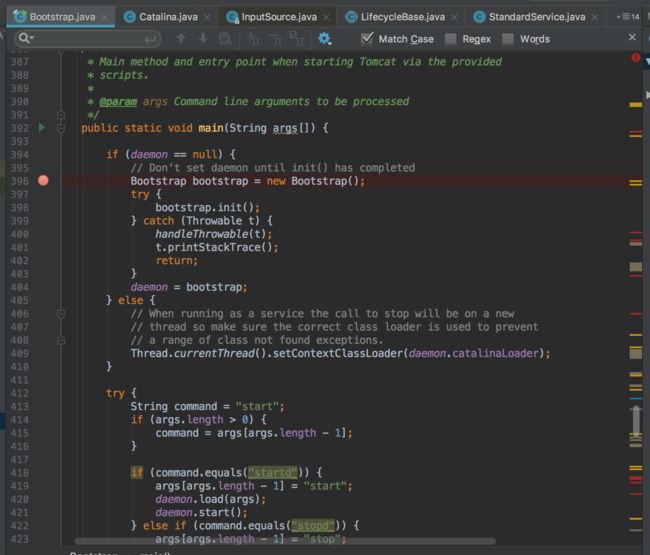The width and height of the screenshot is (650, 555).
Task: Click yellow warning stripe near line 396 marker
Action: click(x=635, y=183)
